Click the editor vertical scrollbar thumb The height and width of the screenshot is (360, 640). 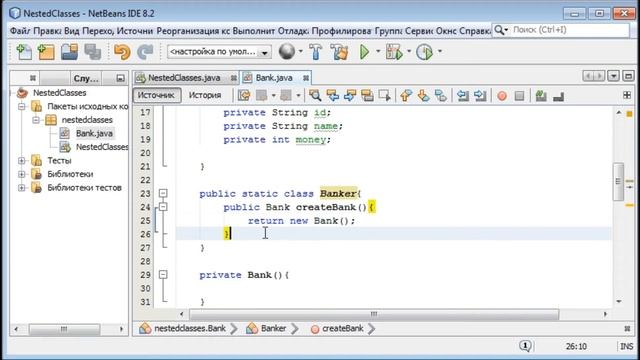pyautogui.click(x=618, y=181)
